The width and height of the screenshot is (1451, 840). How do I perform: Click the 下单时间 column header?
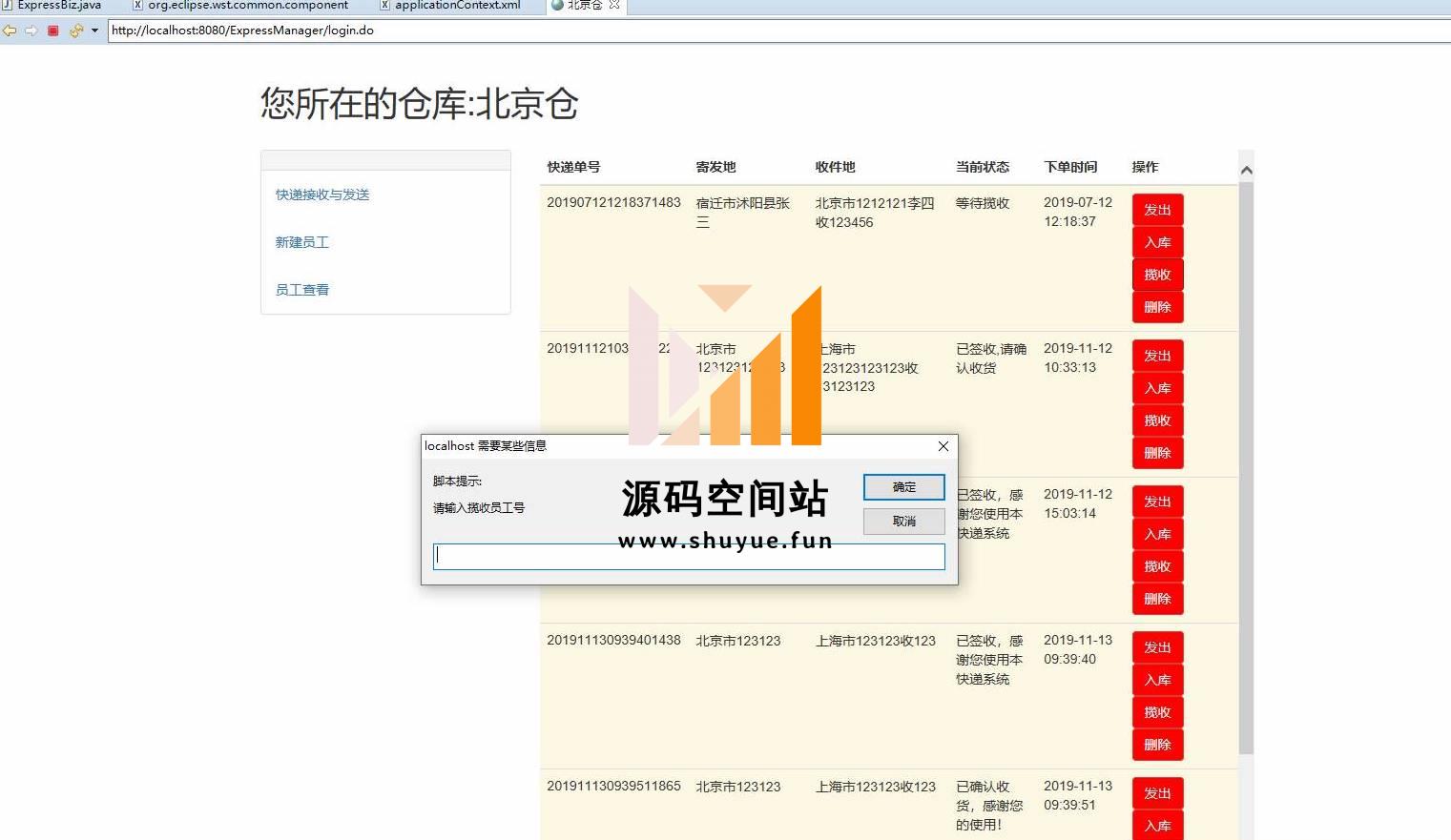1070,167
